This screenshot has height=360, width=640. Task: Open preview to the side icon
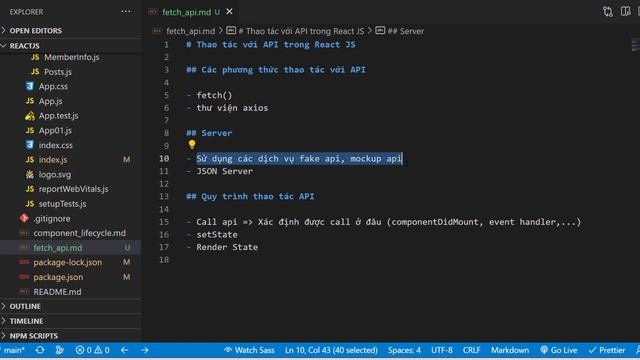(x=625, y=11)
